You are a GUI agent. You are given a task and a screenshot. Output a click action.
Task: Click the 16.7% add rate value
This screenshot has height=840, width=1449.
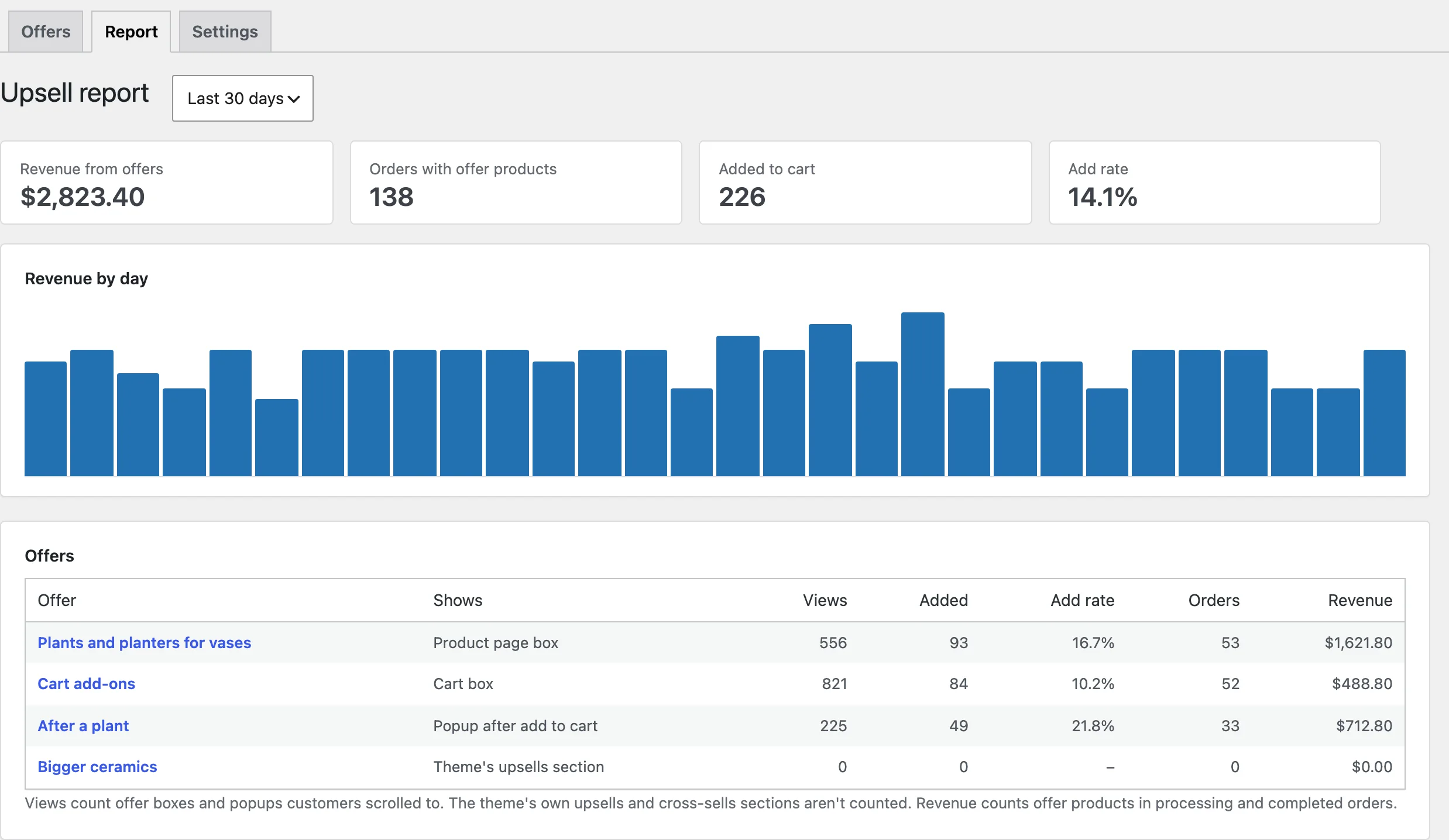pos(1093,642)
